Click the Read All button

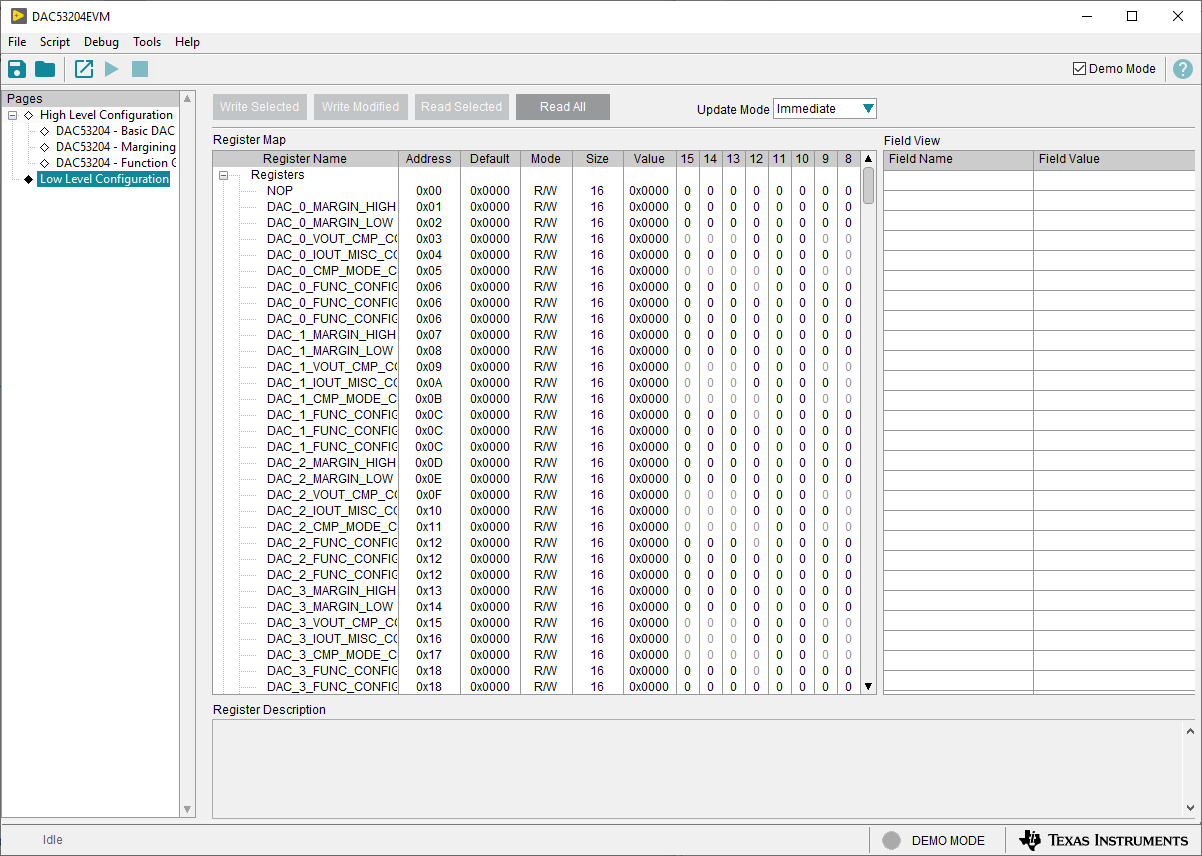point(562,107)
